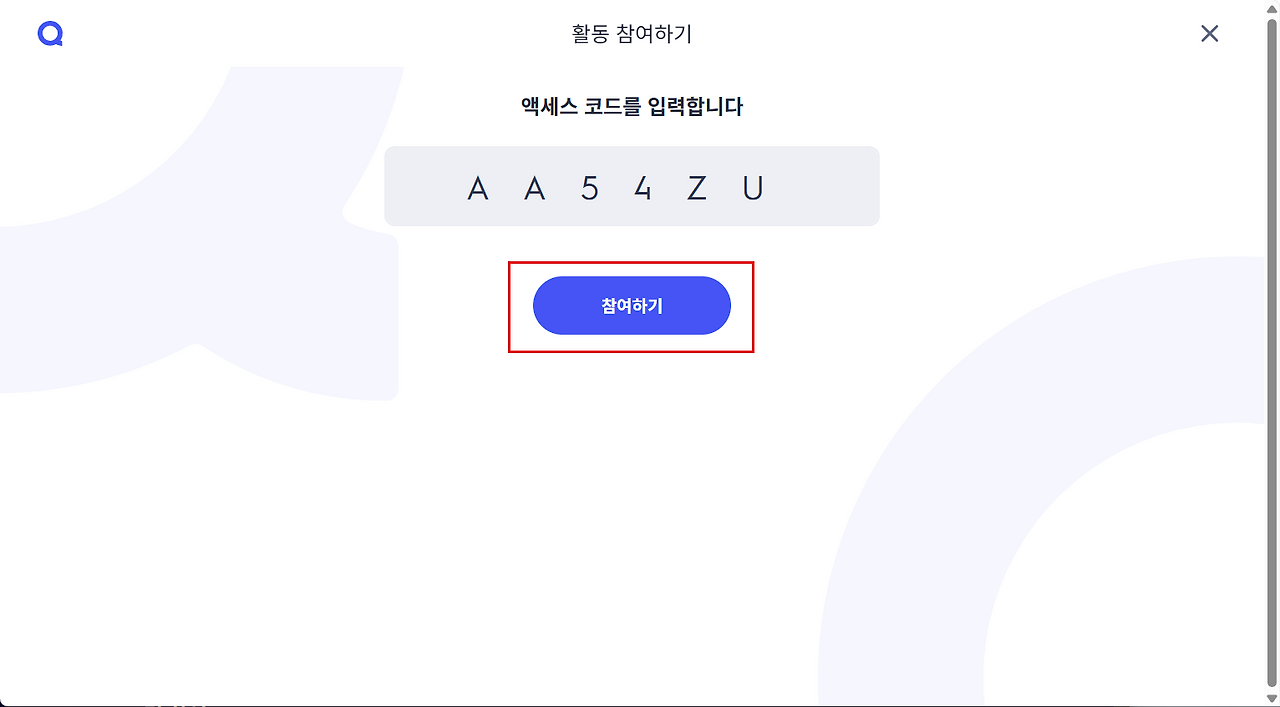Screen dimensions: 1280x707
Task: Click the second A in access code
Action: pos(535,188)
